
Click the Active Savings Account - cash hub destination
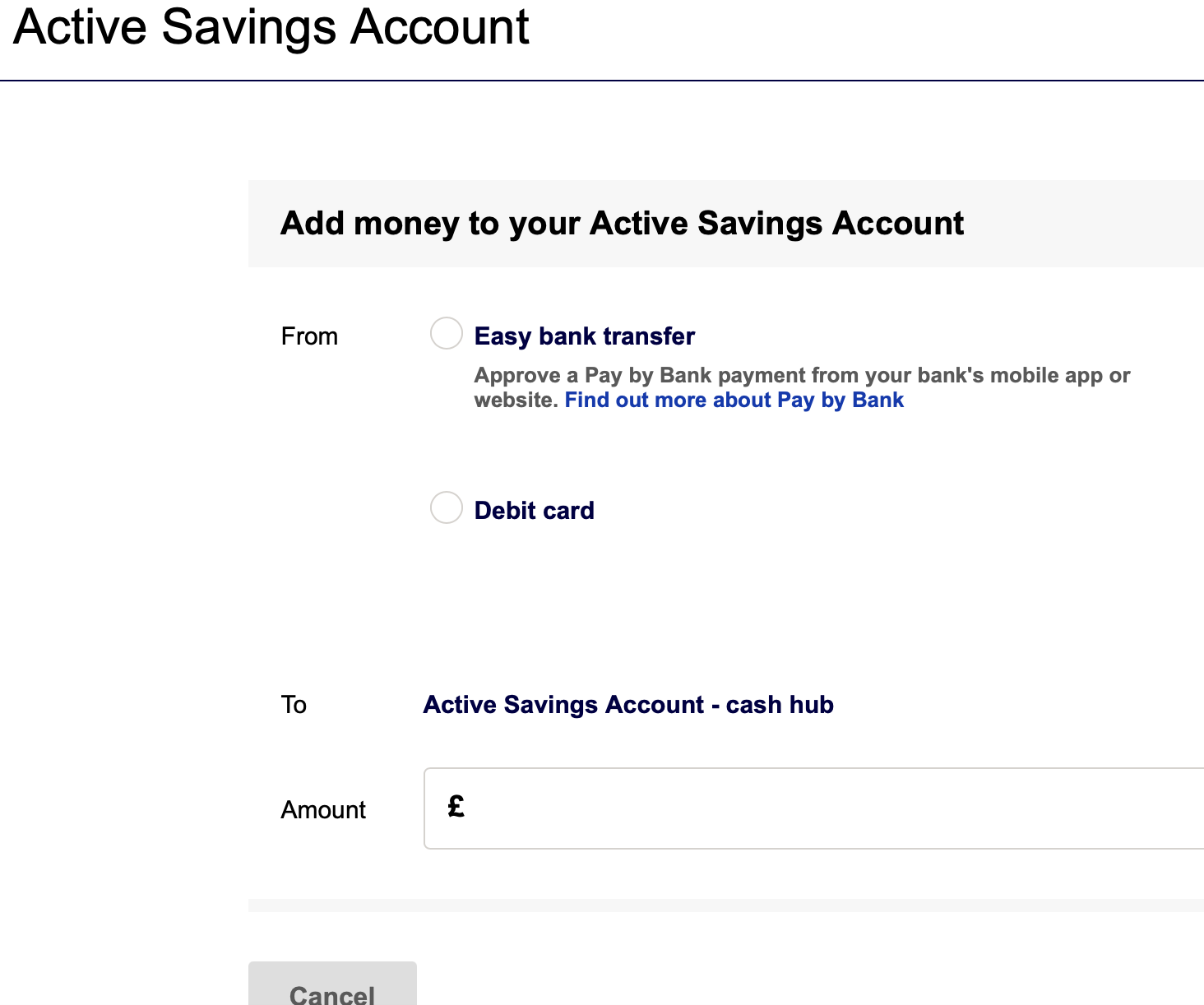(628, 705)
